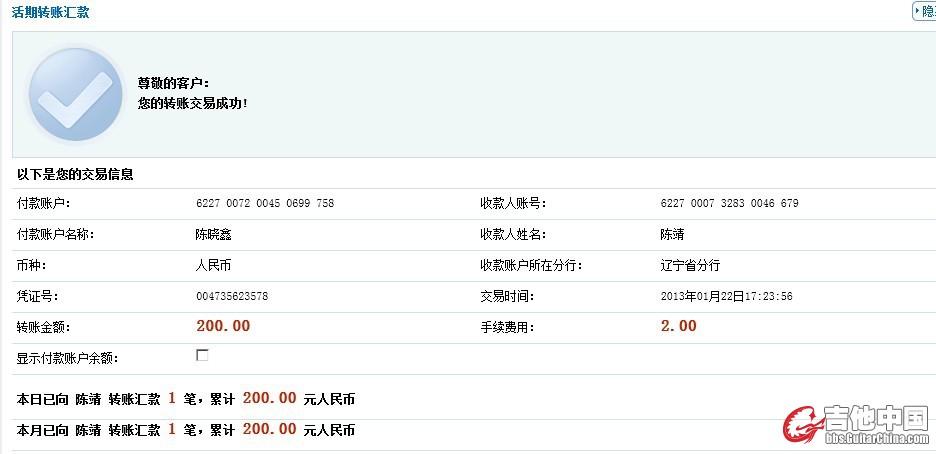
Task: Click the payer name 陈晓鑫
Action: 214,235
